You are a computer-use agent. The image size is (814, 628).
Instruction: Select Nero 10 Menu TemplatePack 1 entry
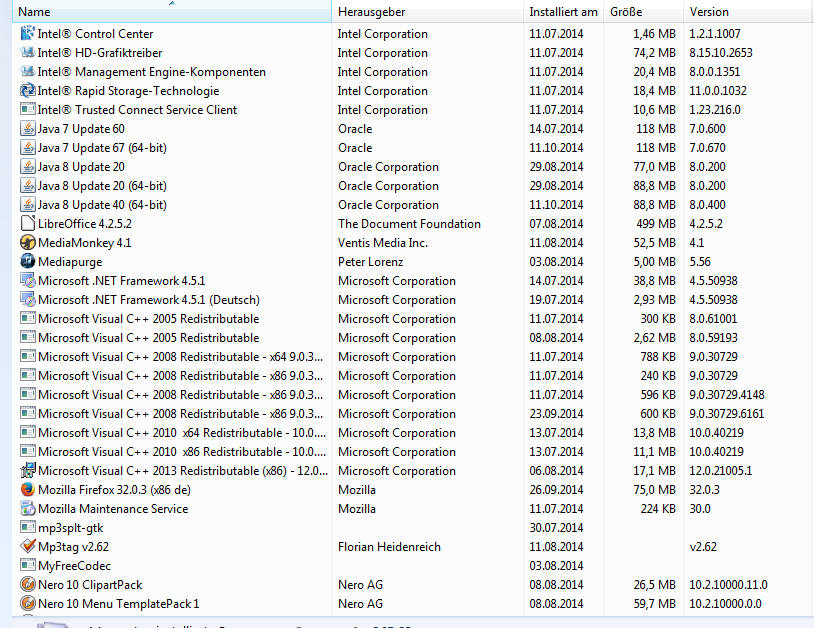pyautogui.click(x=118, y=604)
